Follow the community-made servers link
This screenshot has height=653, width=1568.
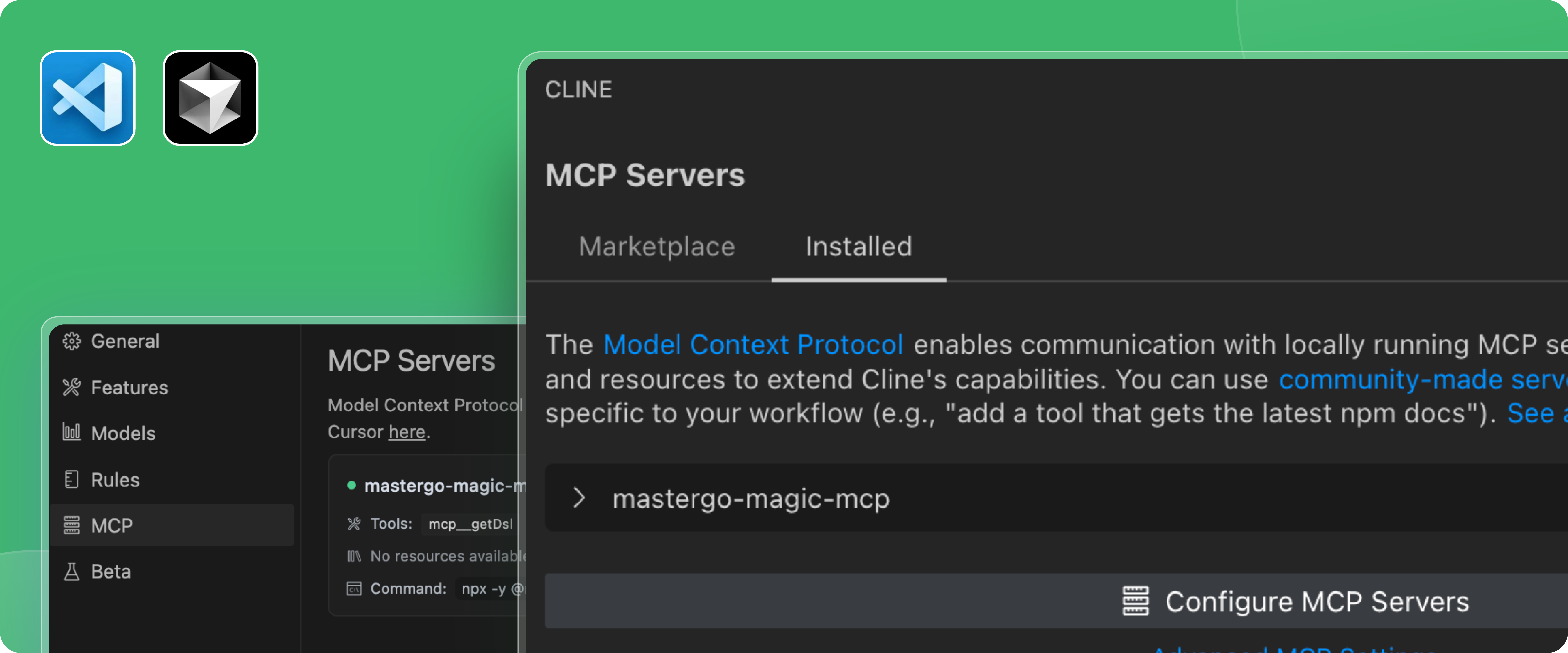click(1422, 380)
